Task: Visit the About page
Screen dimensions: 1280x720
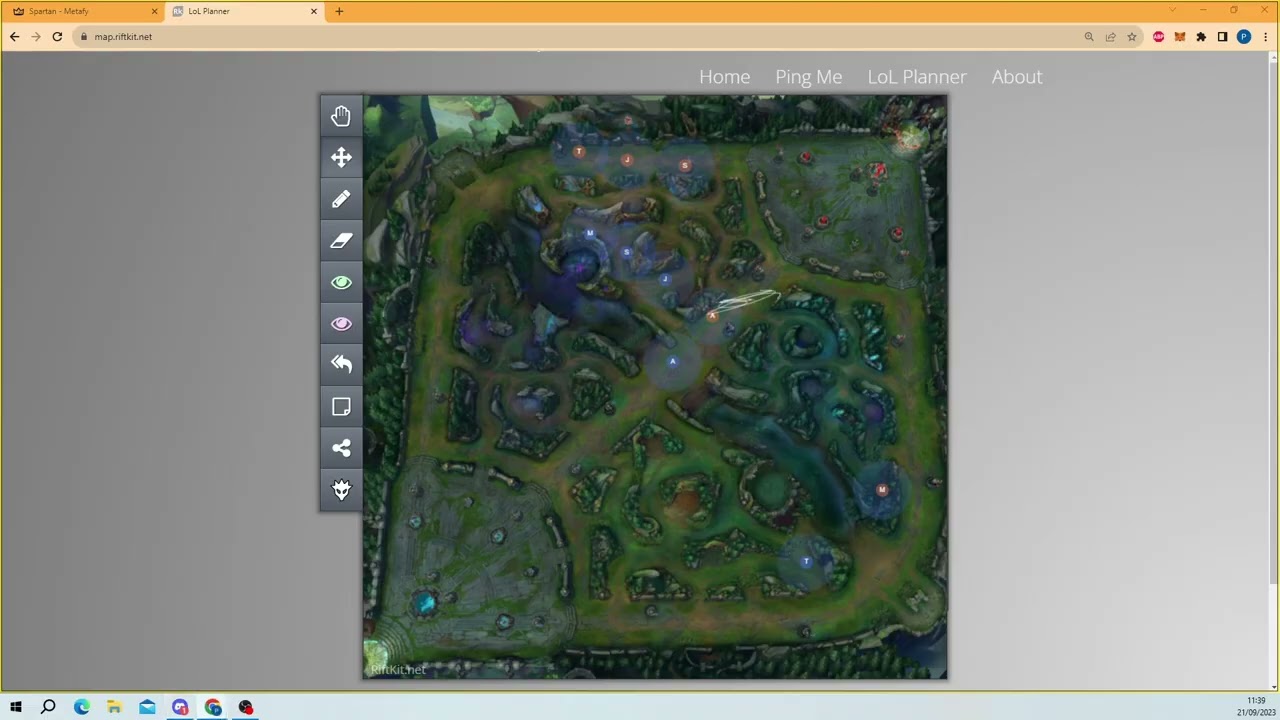Action: click(x=1017, y=77)
